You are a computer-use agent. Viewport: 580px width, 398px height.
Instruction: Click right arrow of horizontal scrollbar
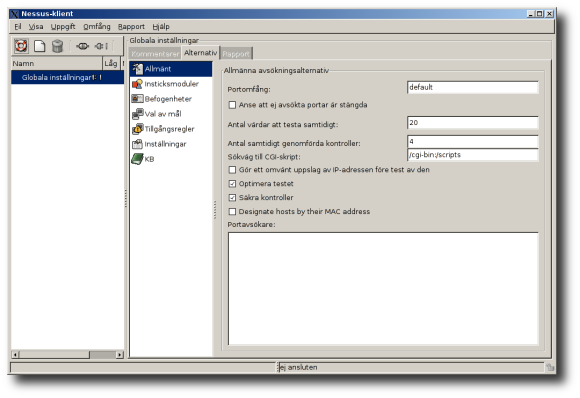pyautogui.click(x=119, y=355)
